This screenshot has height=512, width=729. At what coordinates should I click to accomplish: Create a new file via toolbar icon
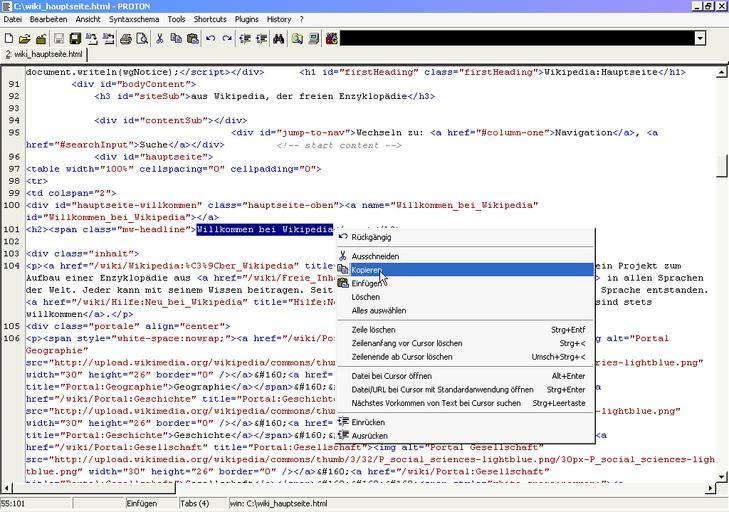[x=9, y=39]
